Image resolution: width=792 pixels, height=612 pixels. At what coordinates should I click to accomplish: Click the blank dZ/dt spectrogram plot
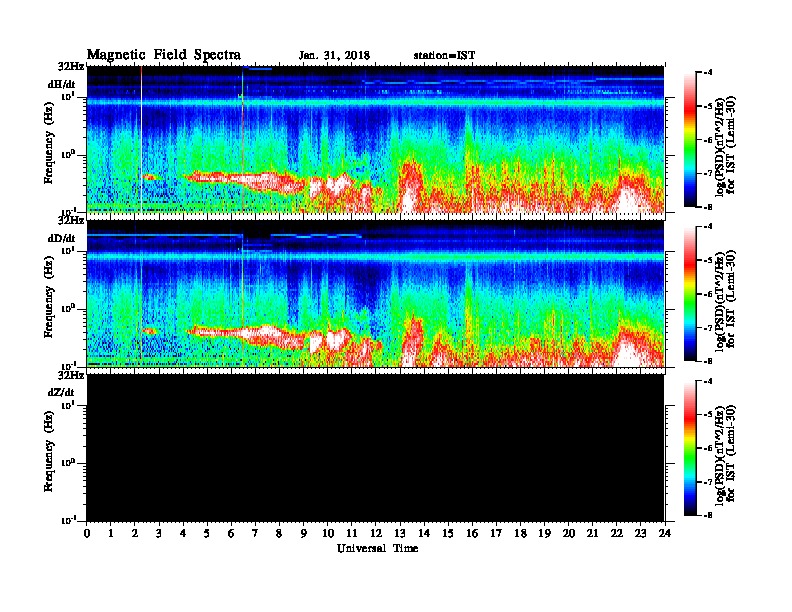click(x=376, y=447)
